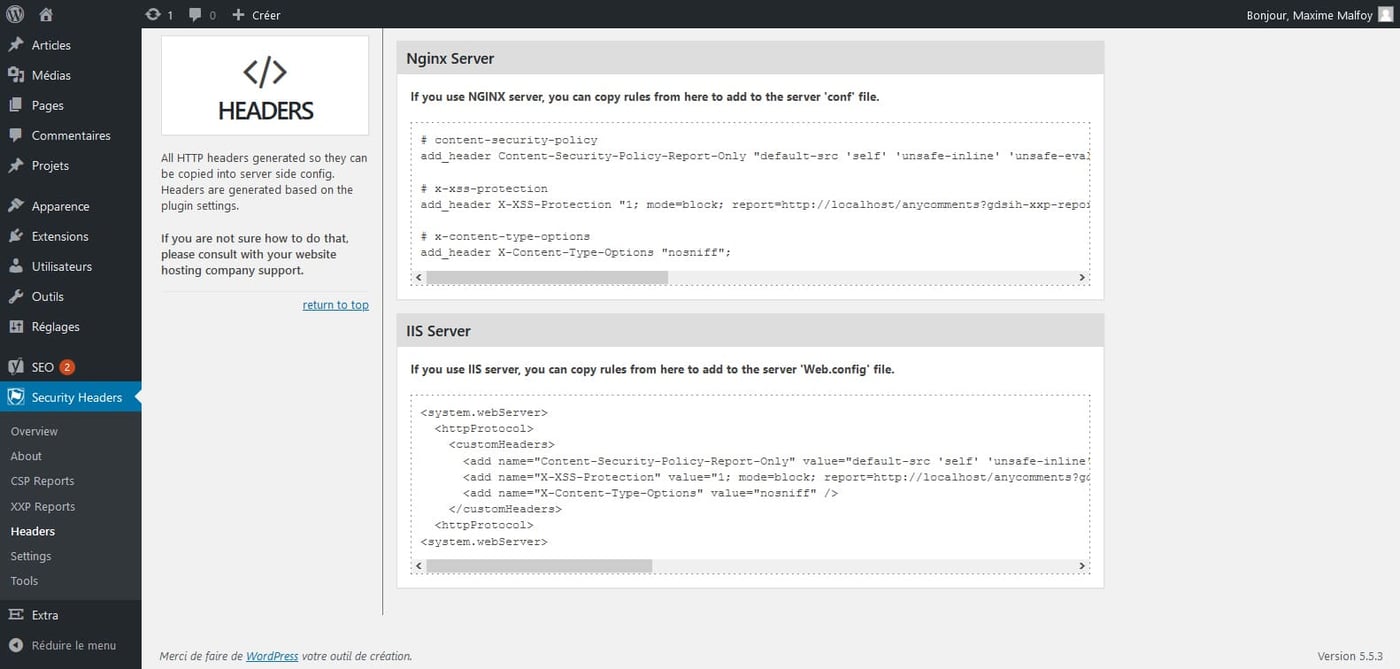Open the XXP Reports submenu item
The image size is (1400, 669).
click(42, 506)
